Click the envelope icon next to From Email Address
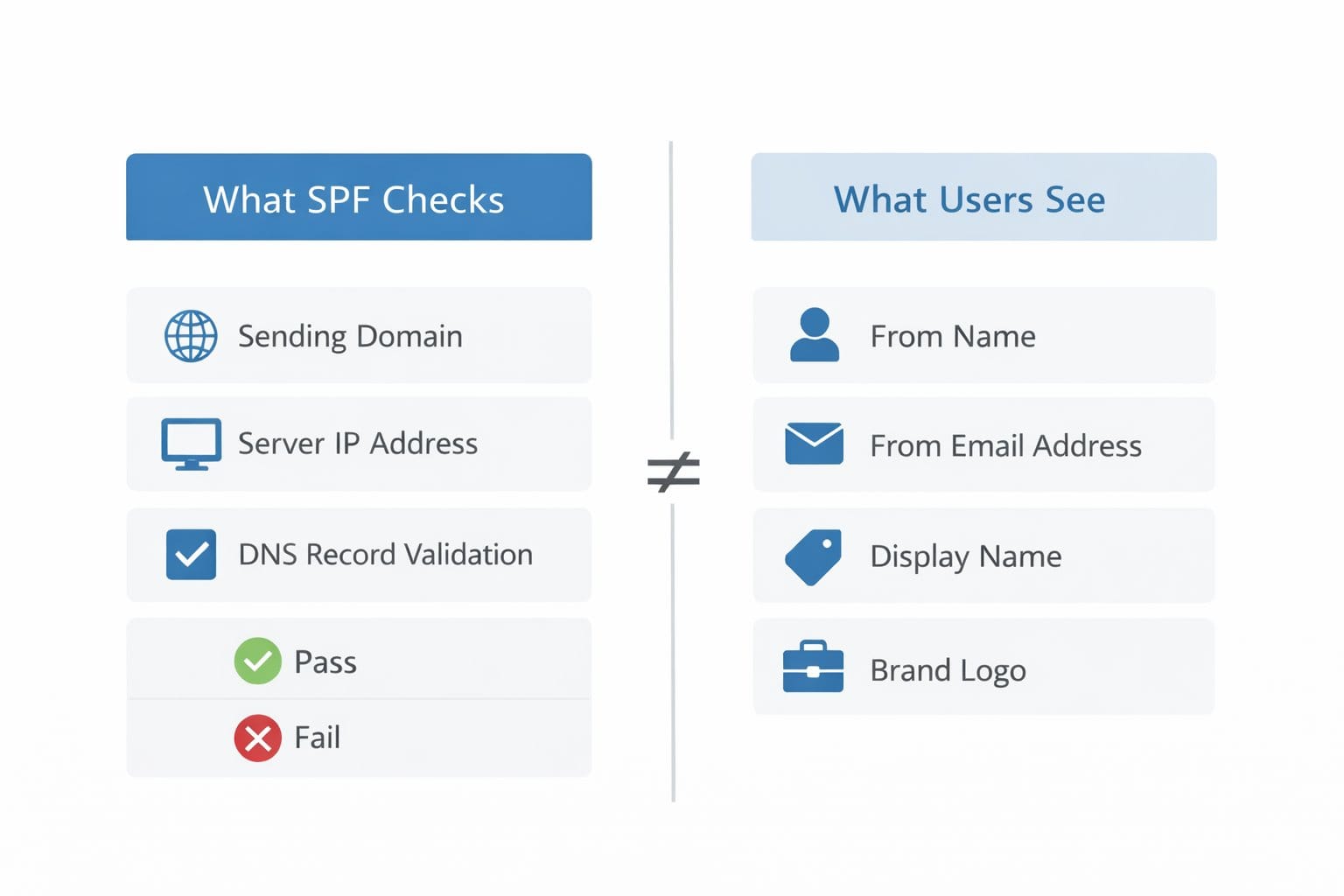 [814, 444]
